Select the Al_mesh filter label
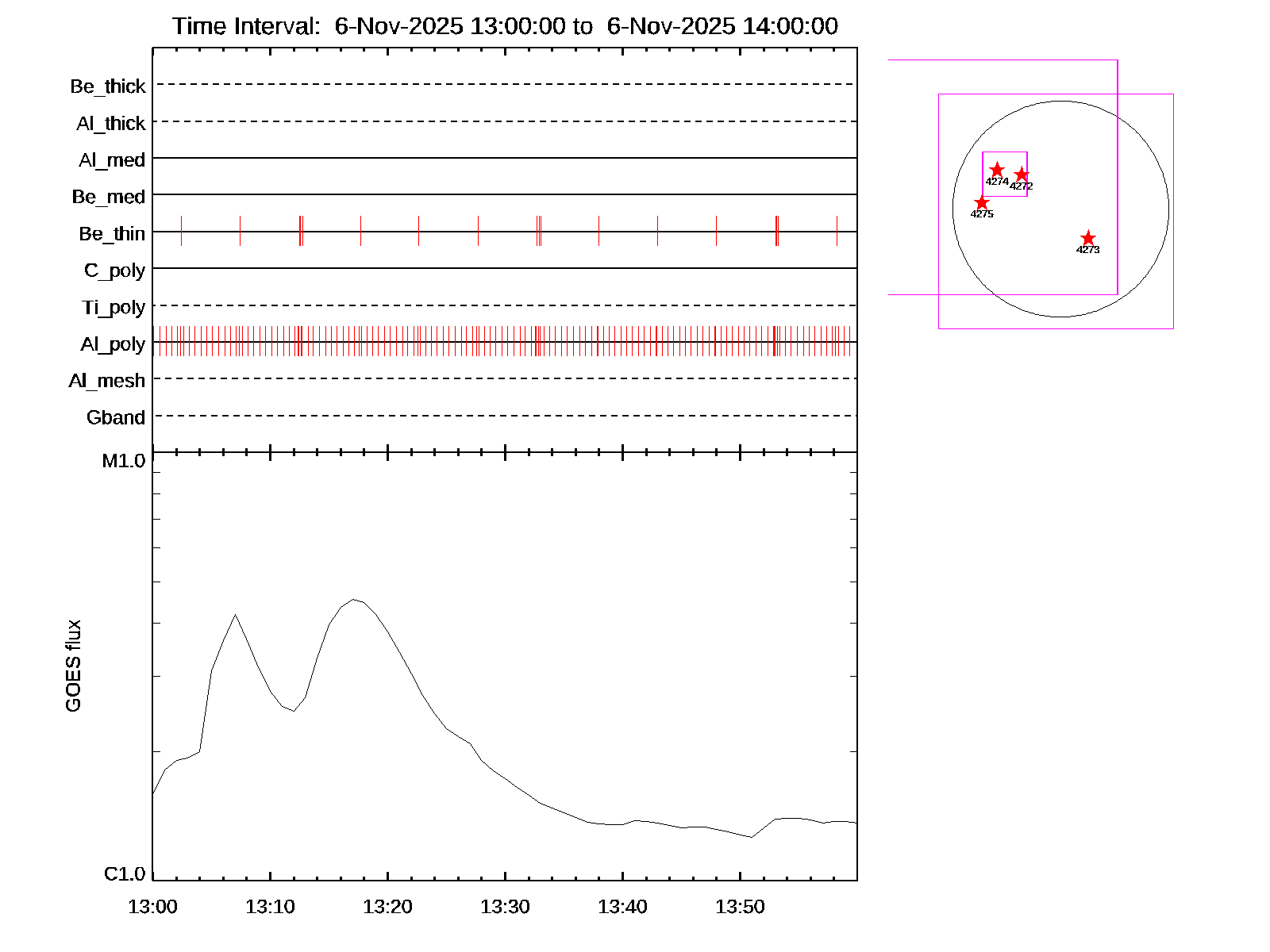 tap(107, 382)
